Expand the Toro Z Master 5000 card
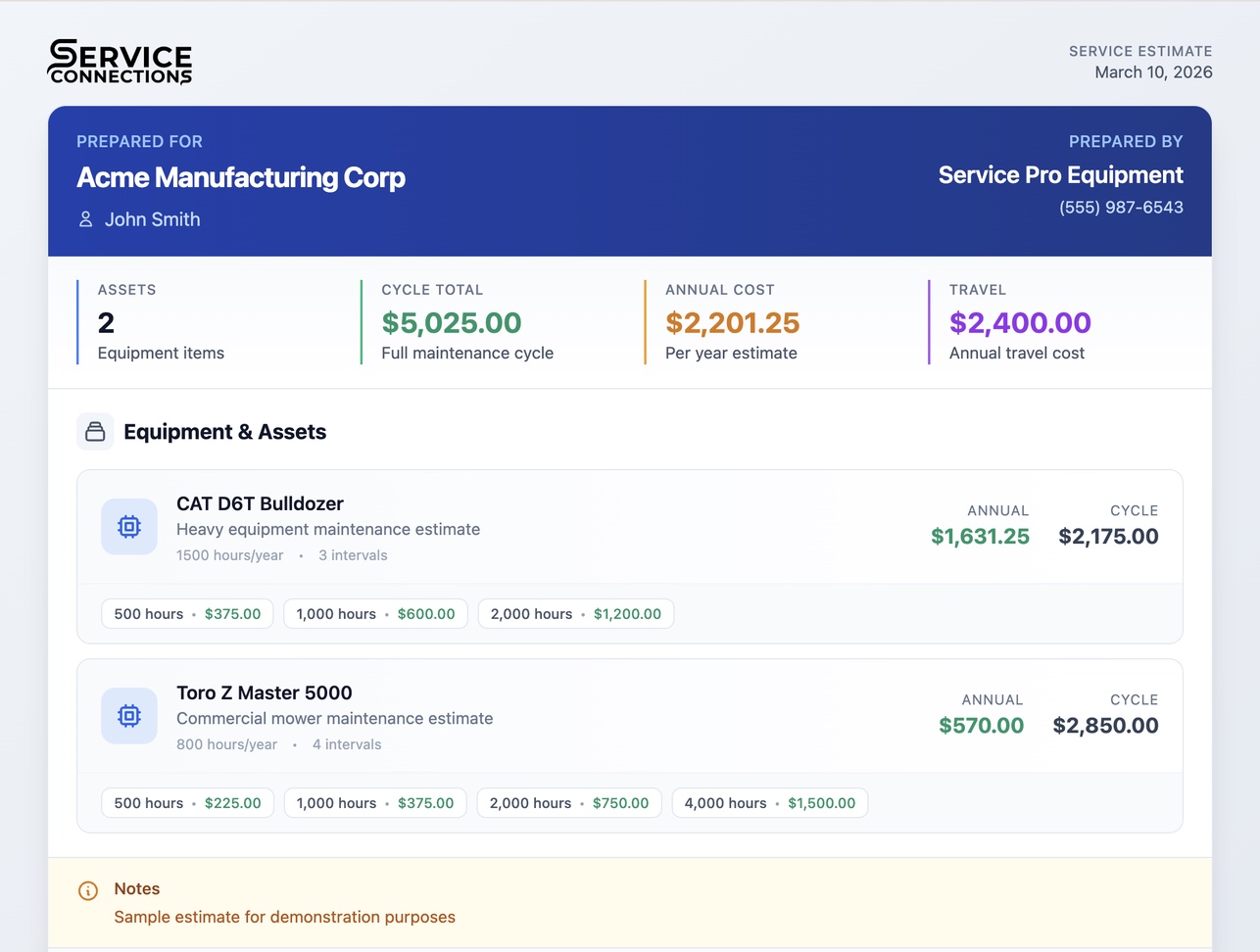The height and width of the screenshot is (952, 1260). [x=627, y=715]
